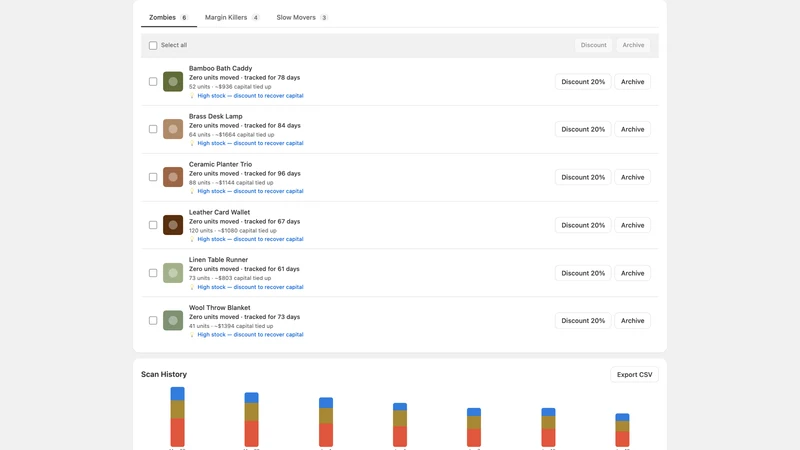Viewport: 800px width, 450px height.
Task: Export scan history as CSV
Action: [634, 374]
